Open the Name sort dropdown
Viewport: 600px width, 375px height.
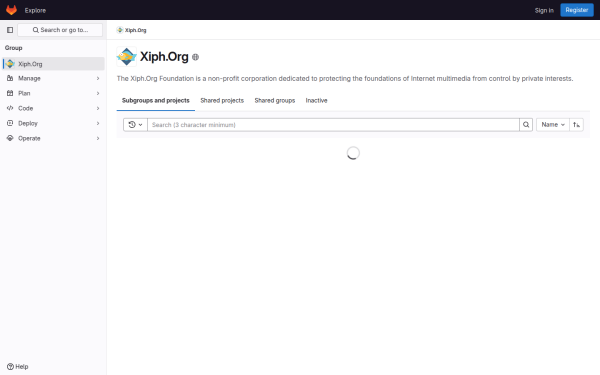[553, 125]
